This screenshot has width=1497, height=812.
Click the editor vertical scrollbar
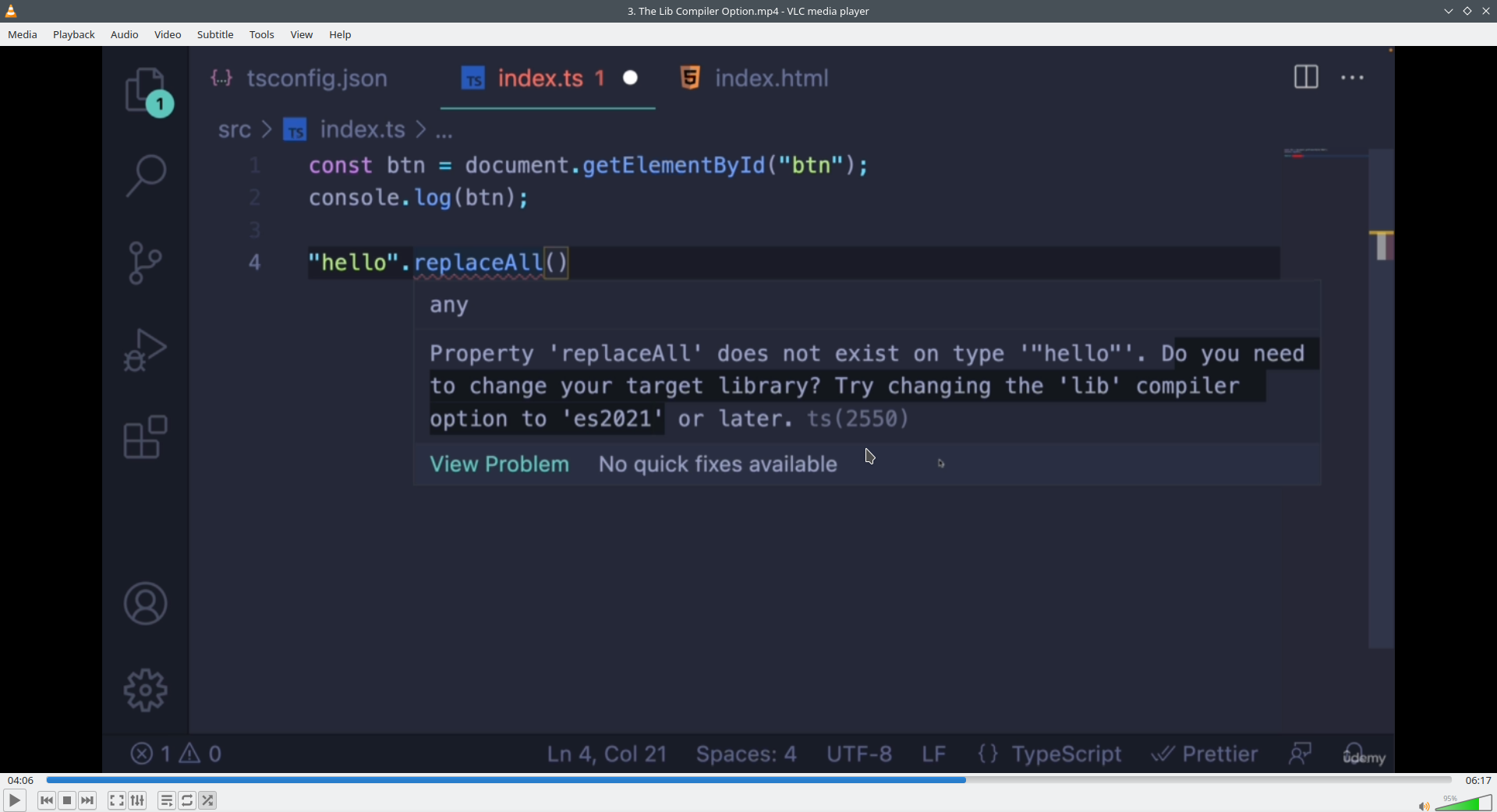pyautogui.click(x=1382, y=397)
